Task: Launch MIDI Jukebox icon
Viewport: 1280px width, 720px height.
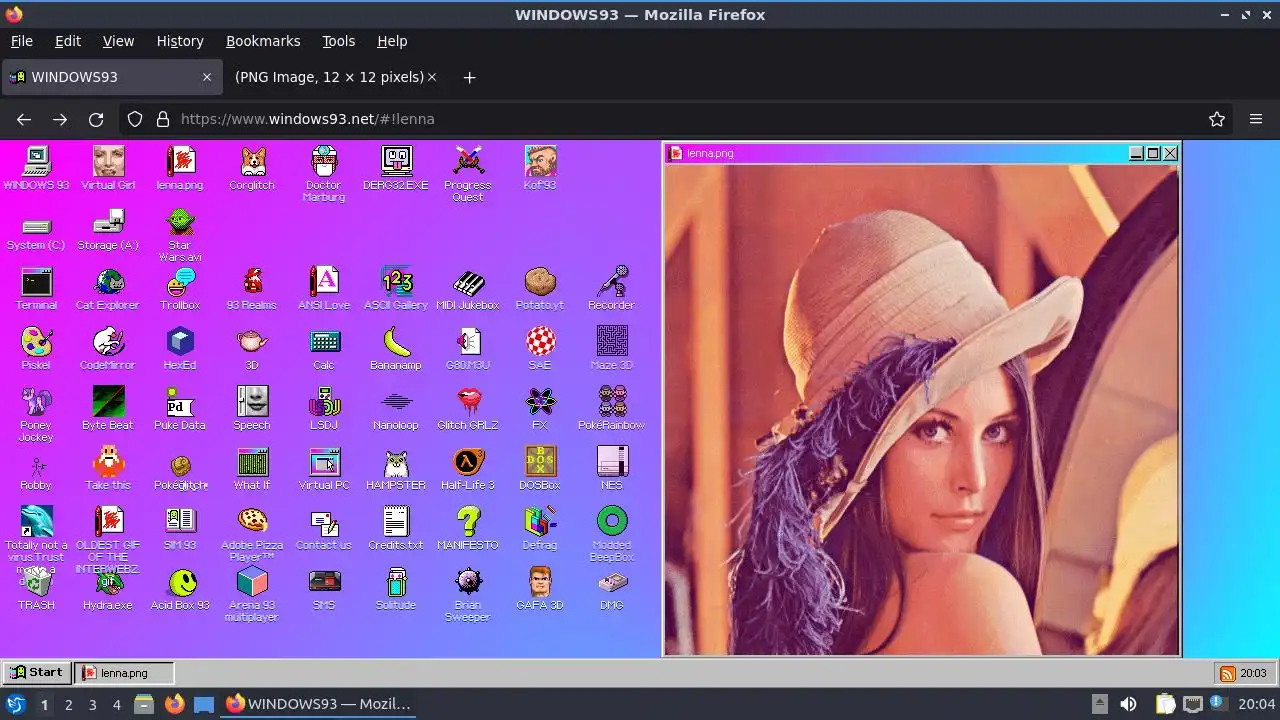Action: [x=468, y=282]
